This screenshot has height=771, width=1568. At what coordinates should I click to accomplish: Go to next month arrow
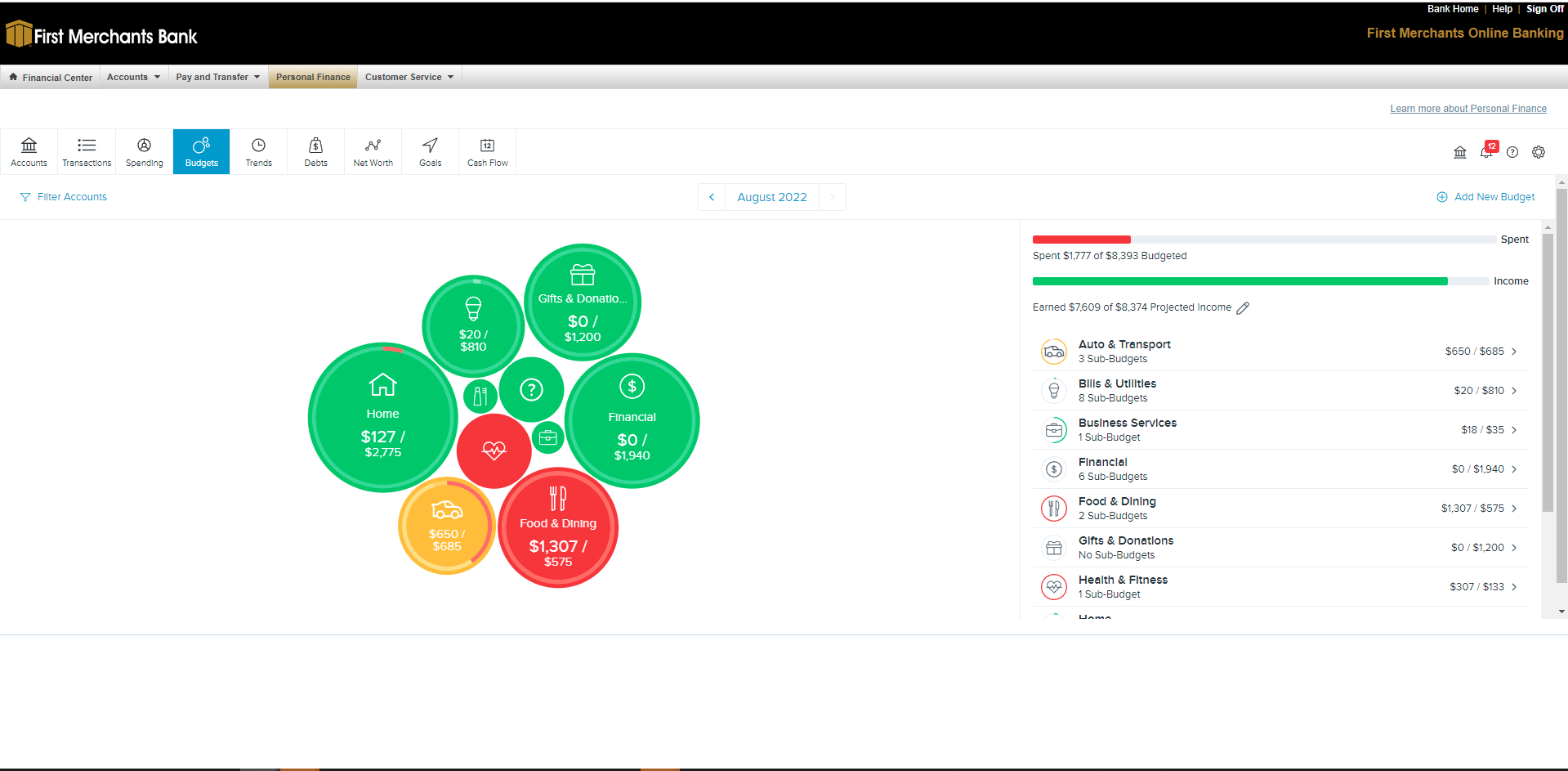[x=833, y=197]
